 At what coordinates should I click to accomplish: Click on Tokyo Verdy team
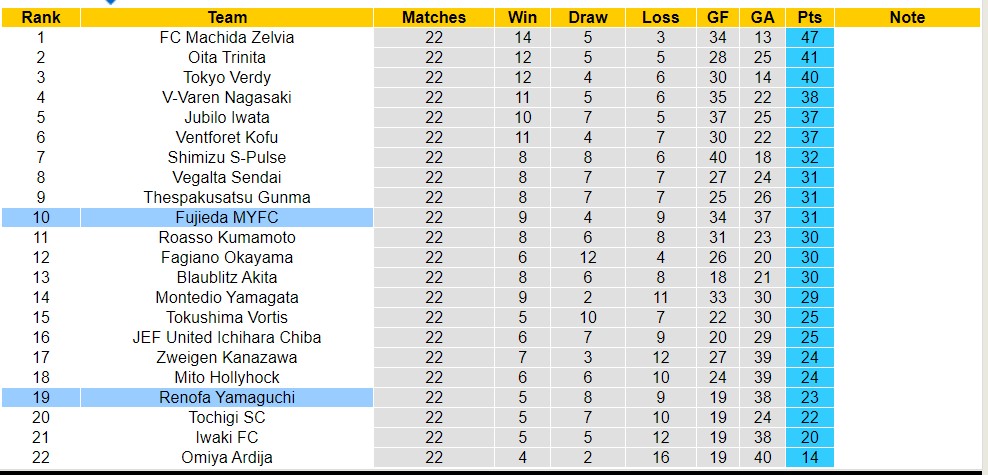[x=227, y=77]
